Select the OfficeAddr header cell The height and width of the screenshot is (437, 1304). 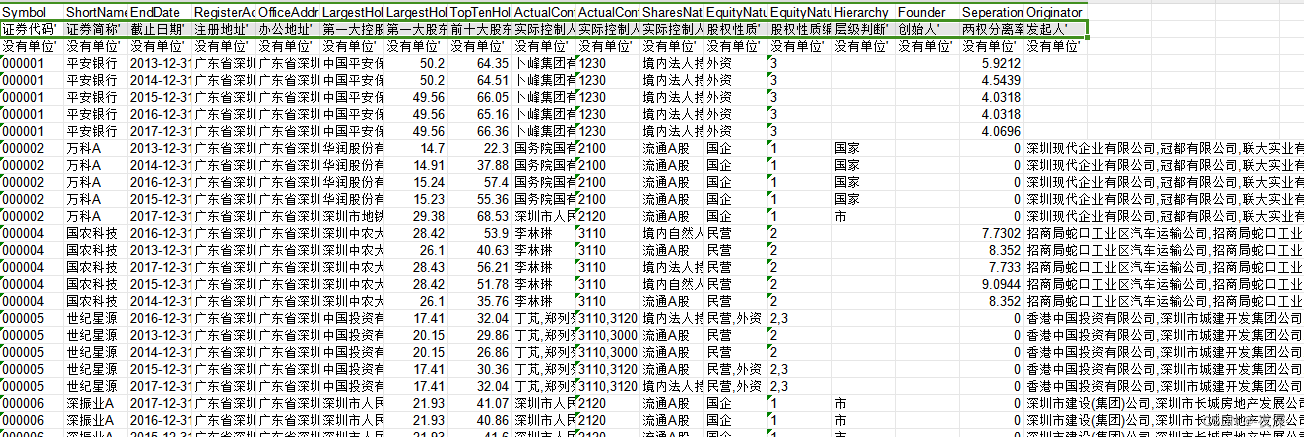(x=288, y=11)
